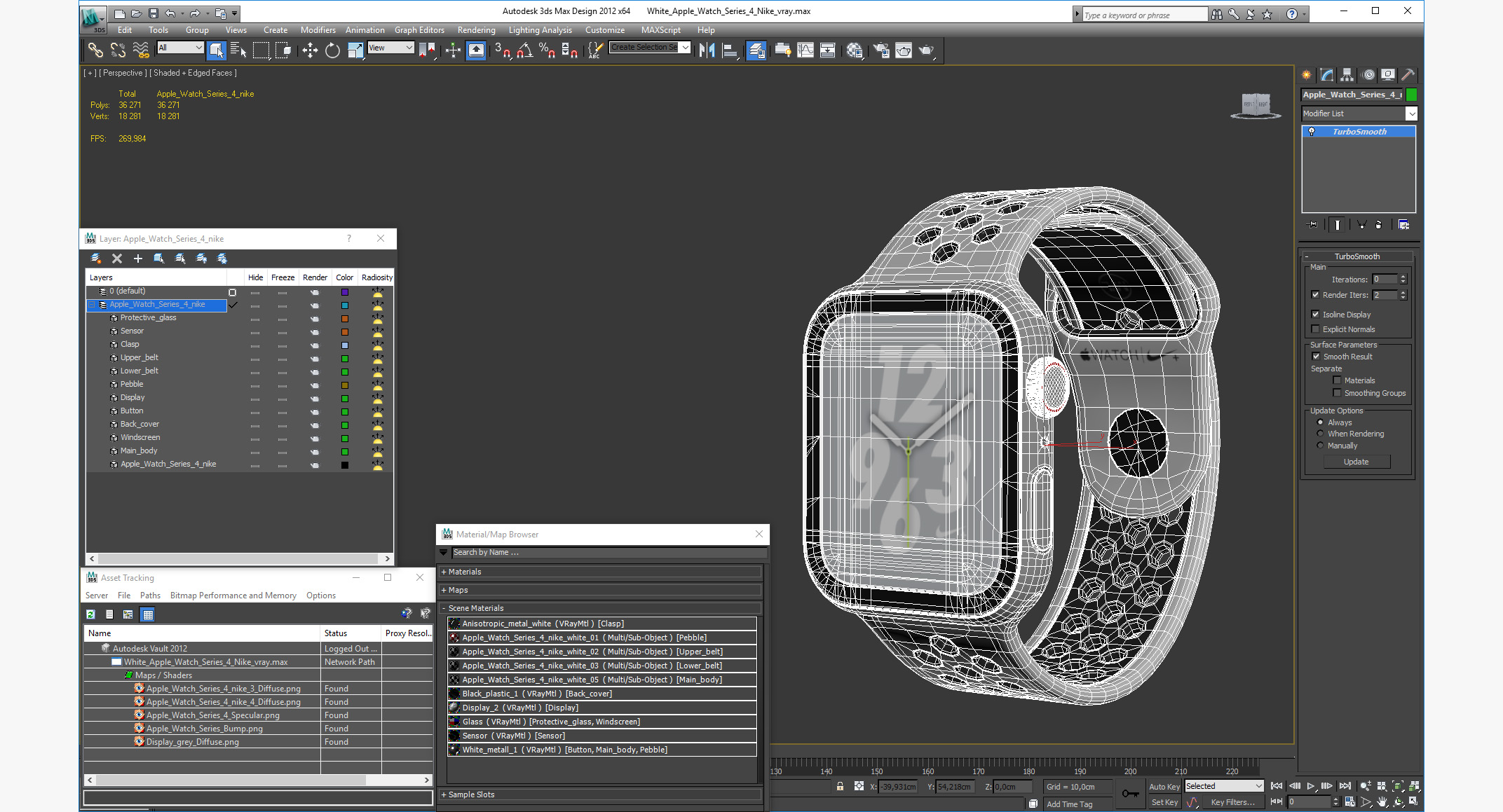Click color swatch for Sensor layer row
This screenshot has width=1503, height=812.
pos(345,331)
